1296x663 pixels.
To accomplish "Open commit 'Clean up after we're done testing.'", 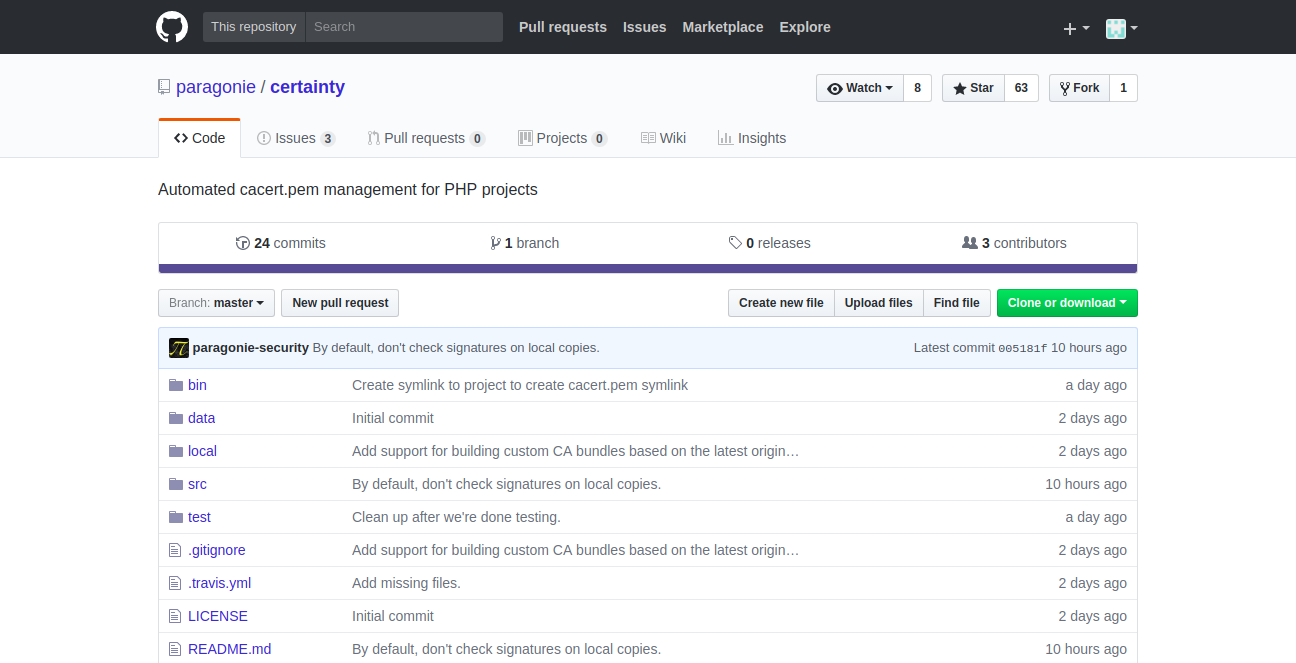I will tap(456, 517).
